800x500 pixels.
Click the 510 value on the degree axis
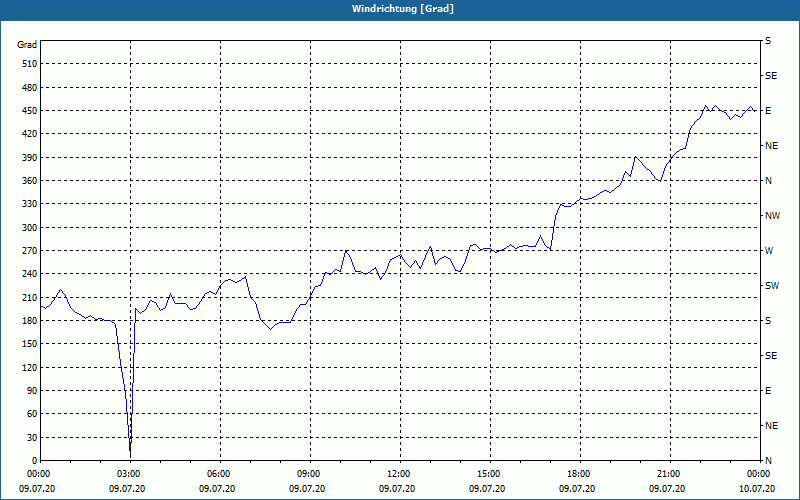(30, 64)
